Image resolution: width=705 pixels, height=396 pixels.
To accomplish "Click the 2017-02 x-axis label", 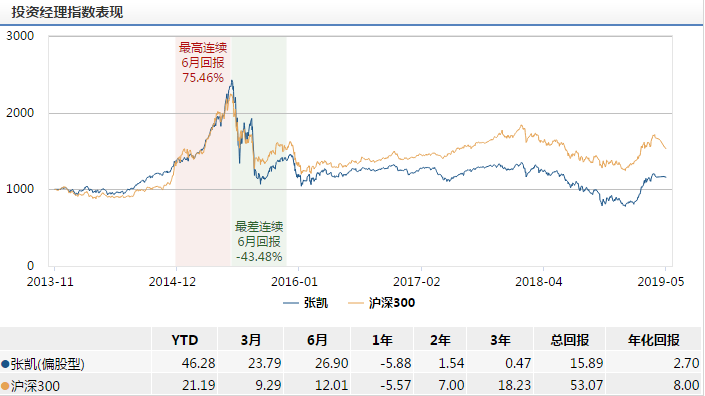I will (417, 282).
